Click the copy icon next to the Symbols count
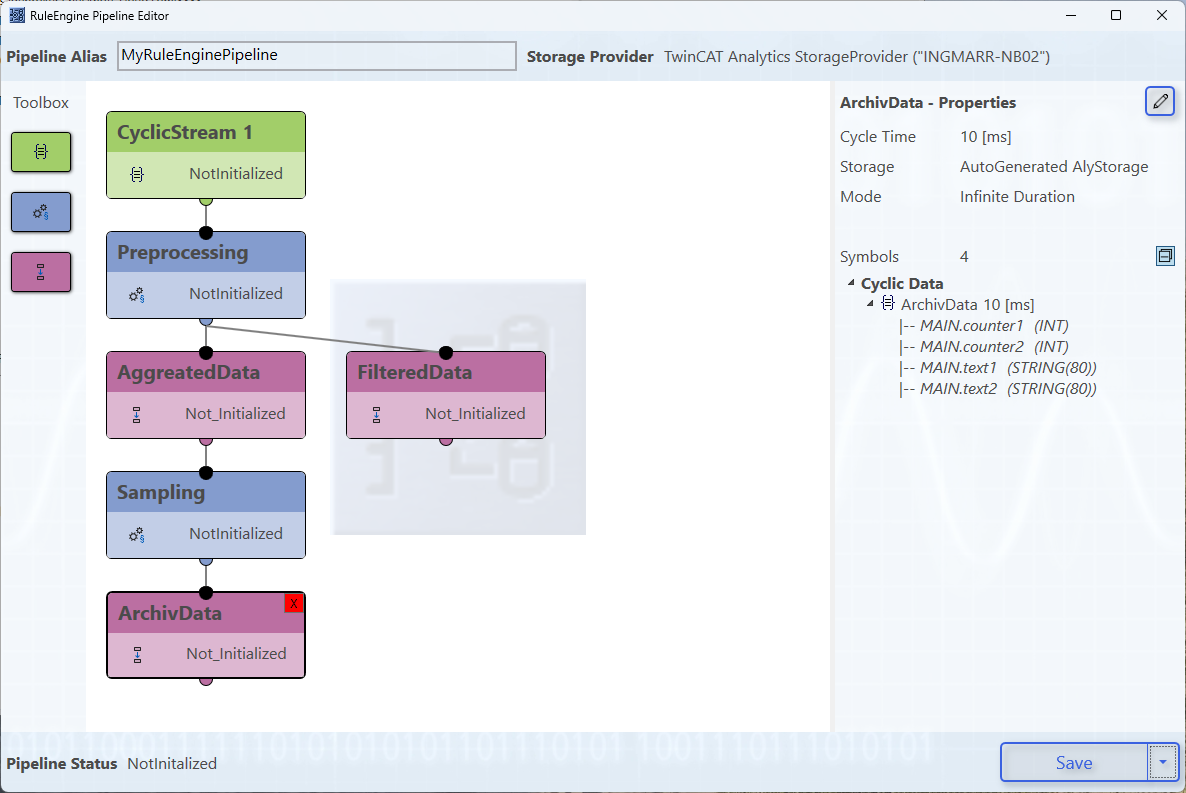The image size is (1186, 793). point(1165,255)
